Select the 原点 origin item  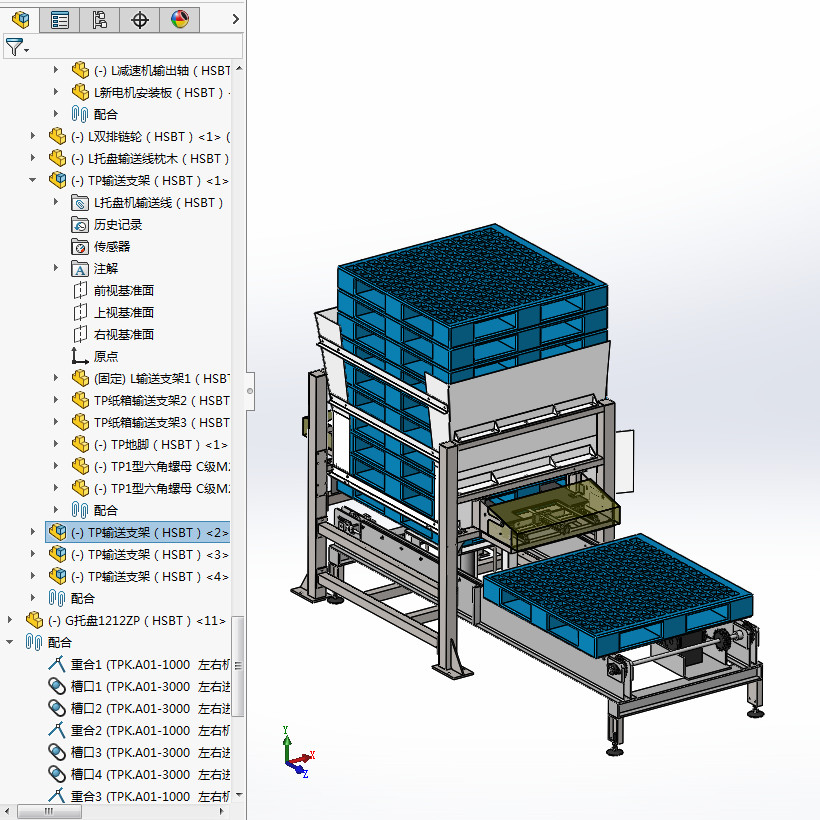[x=106, y=357]
